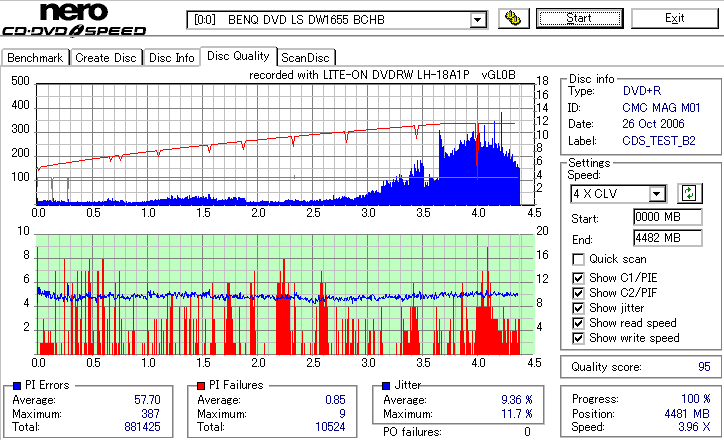Click the End position field 4482 MB

[668, 238]
